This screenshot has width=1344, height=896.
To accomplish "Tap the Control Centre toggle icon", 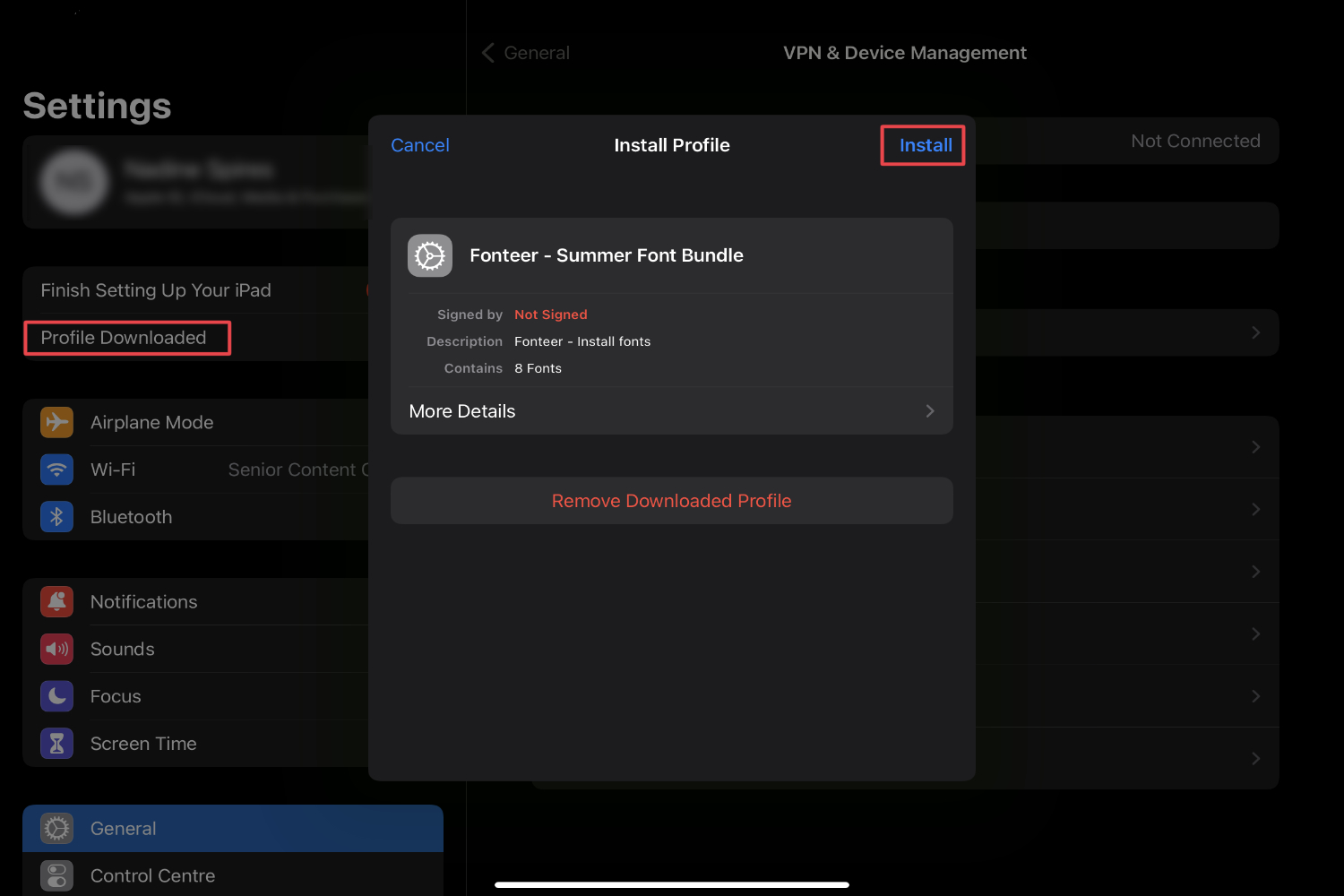I will (x=56, y=875).
